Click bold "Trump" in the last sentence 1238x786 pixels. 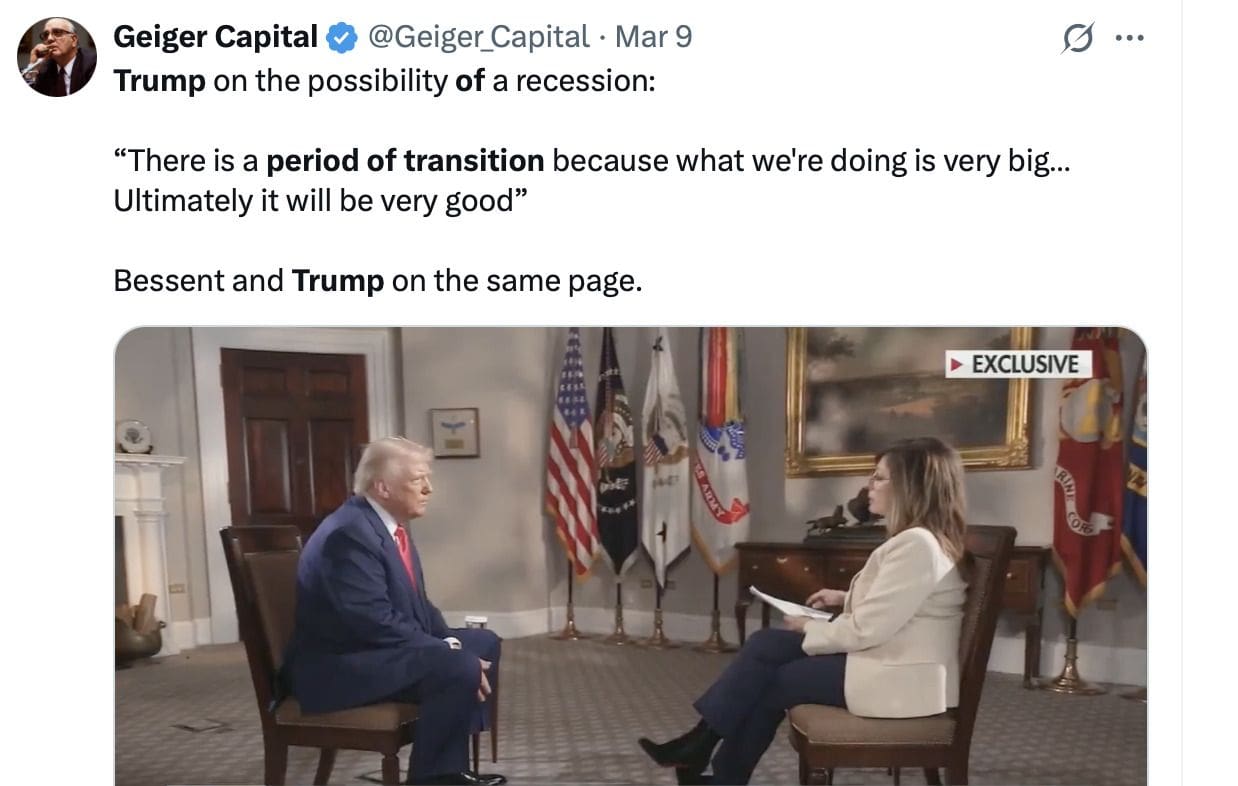(x=337, y=281)
